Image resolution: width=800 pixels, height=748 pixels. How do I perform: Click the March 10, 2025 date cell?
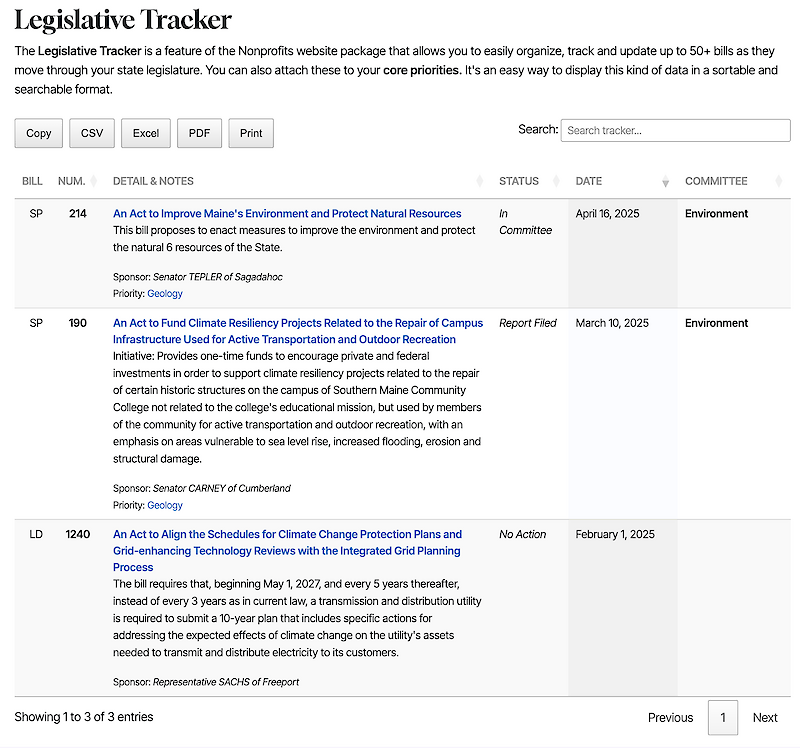(612, 323)
